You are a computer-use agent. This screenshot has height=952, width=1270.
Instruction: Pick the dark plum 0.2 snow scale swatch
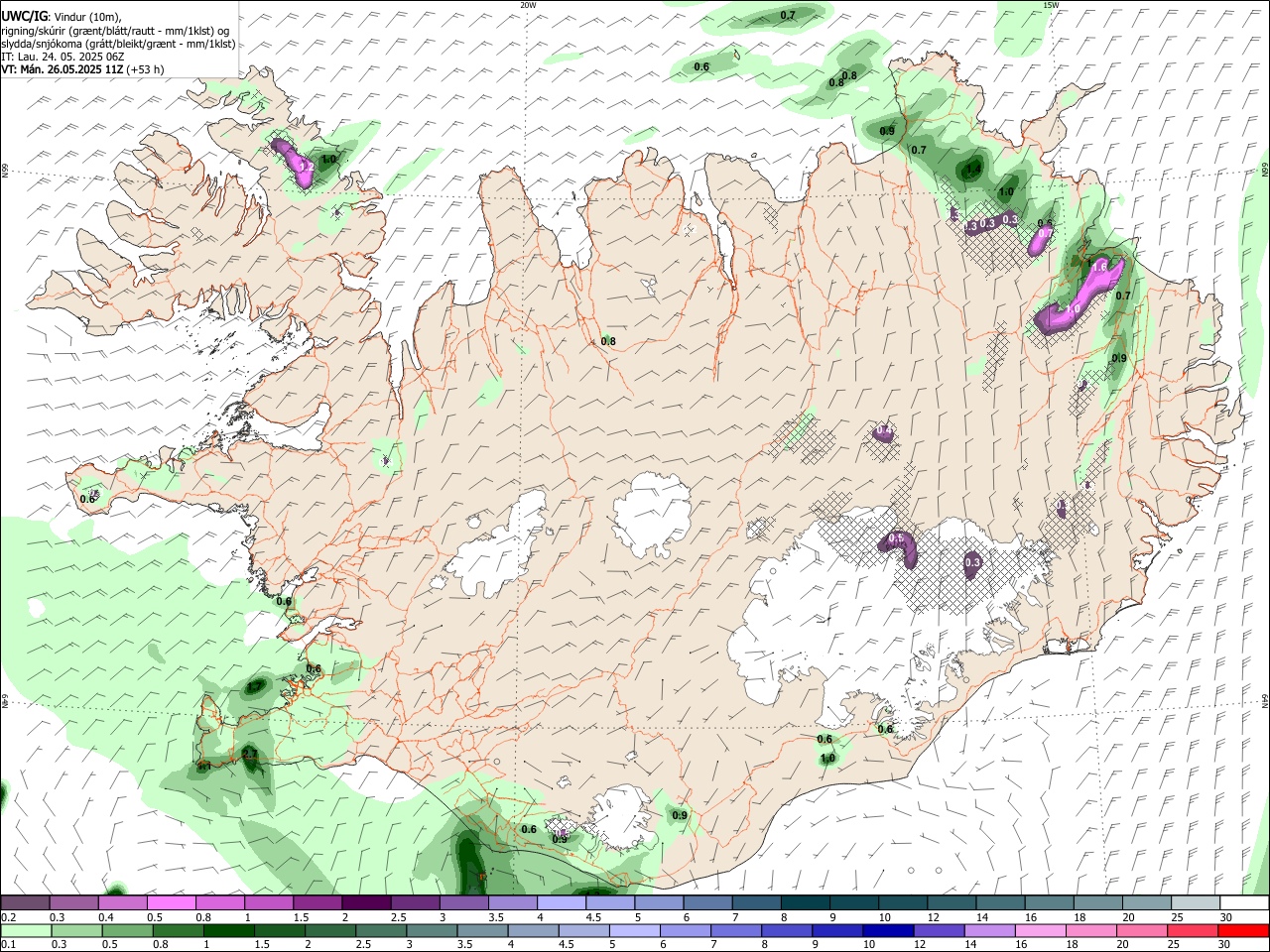coord(25,902)
